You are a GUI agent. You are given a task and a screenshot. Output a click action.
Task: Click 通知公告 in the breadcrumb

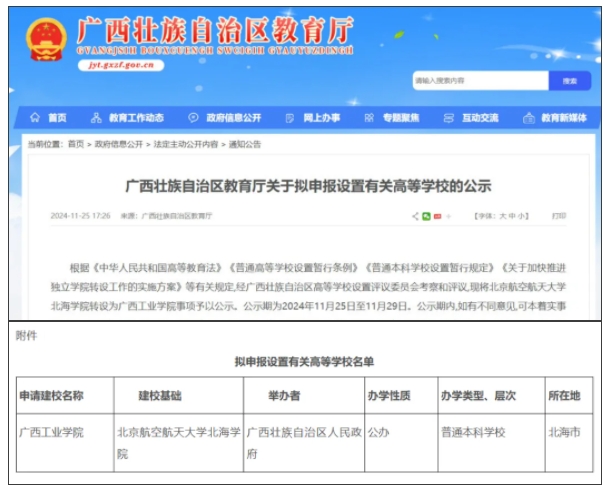point(245,144)
